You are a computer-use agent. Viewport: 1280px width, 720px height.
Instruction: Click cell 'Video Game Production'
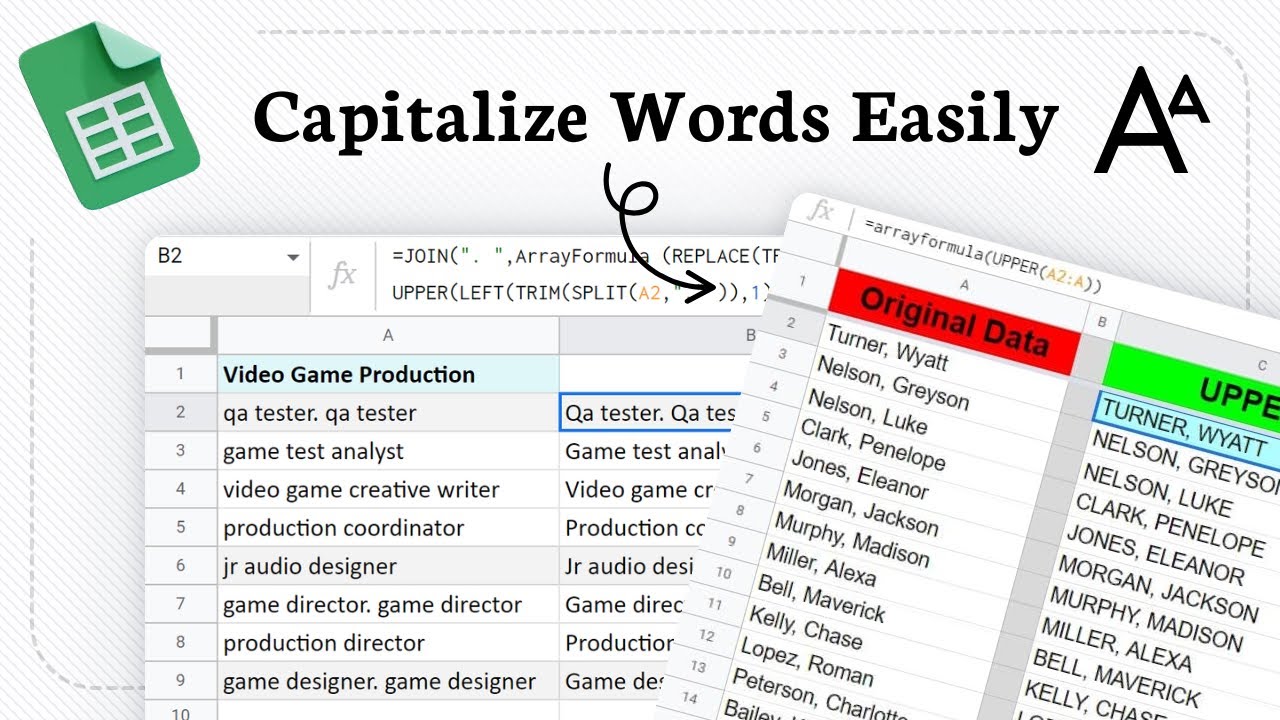pos(388,374)
